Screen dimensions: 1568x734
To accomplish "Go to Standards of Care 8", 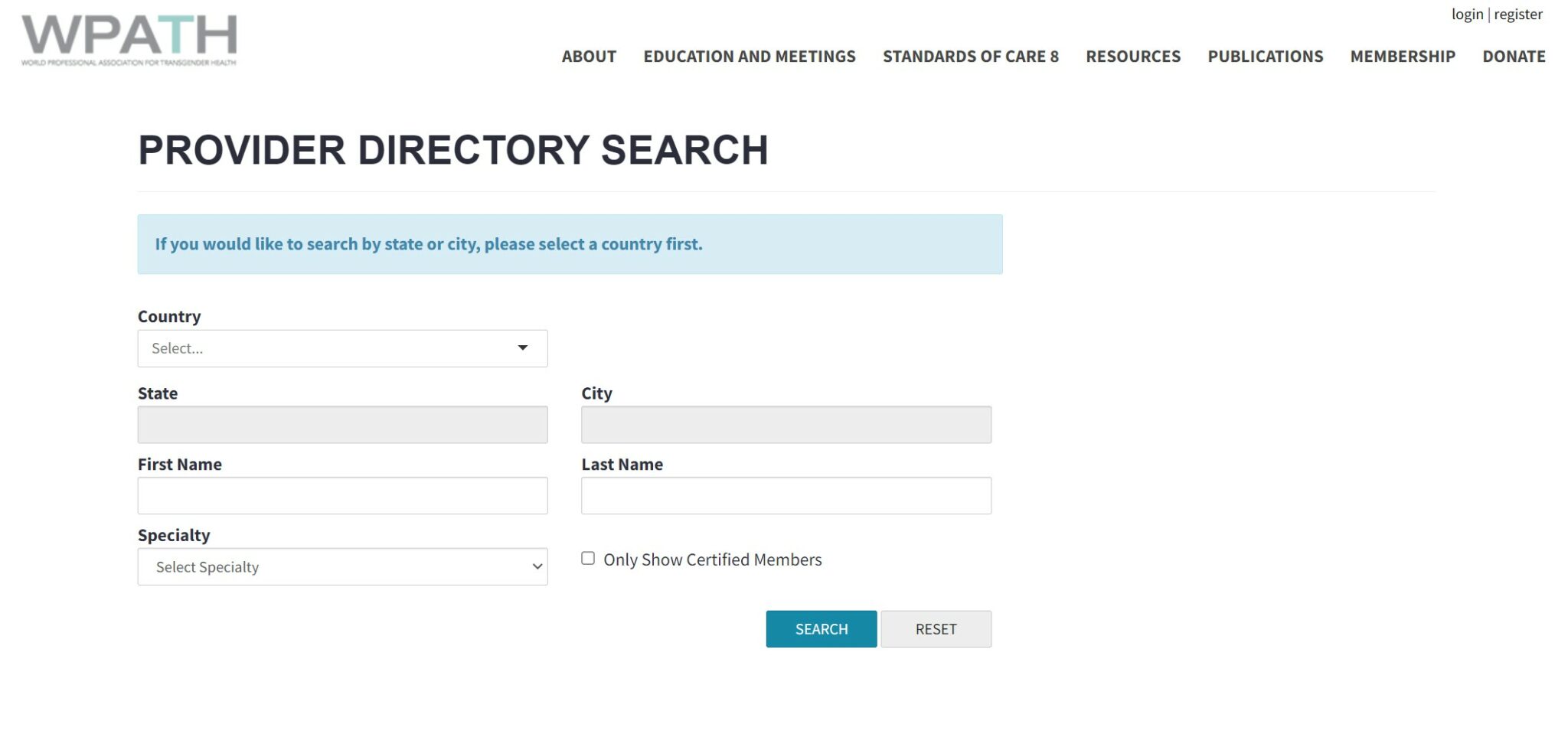I will pos(970,57).
